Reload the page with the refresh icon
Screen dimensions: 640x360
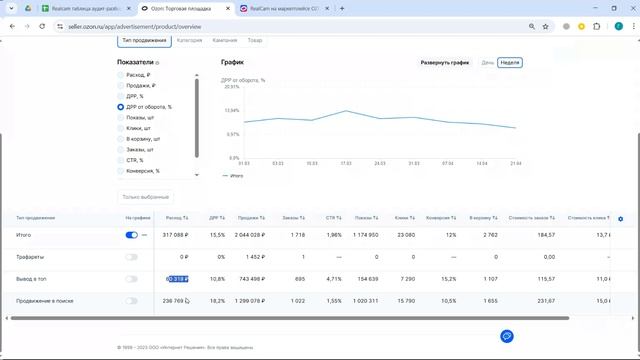(42, 26)
